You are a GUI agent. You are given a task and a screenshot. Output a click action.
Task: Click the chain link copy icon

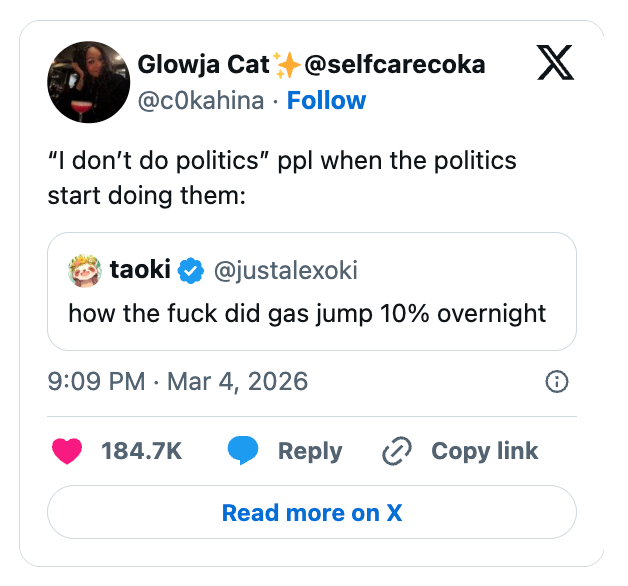(397, 452)
